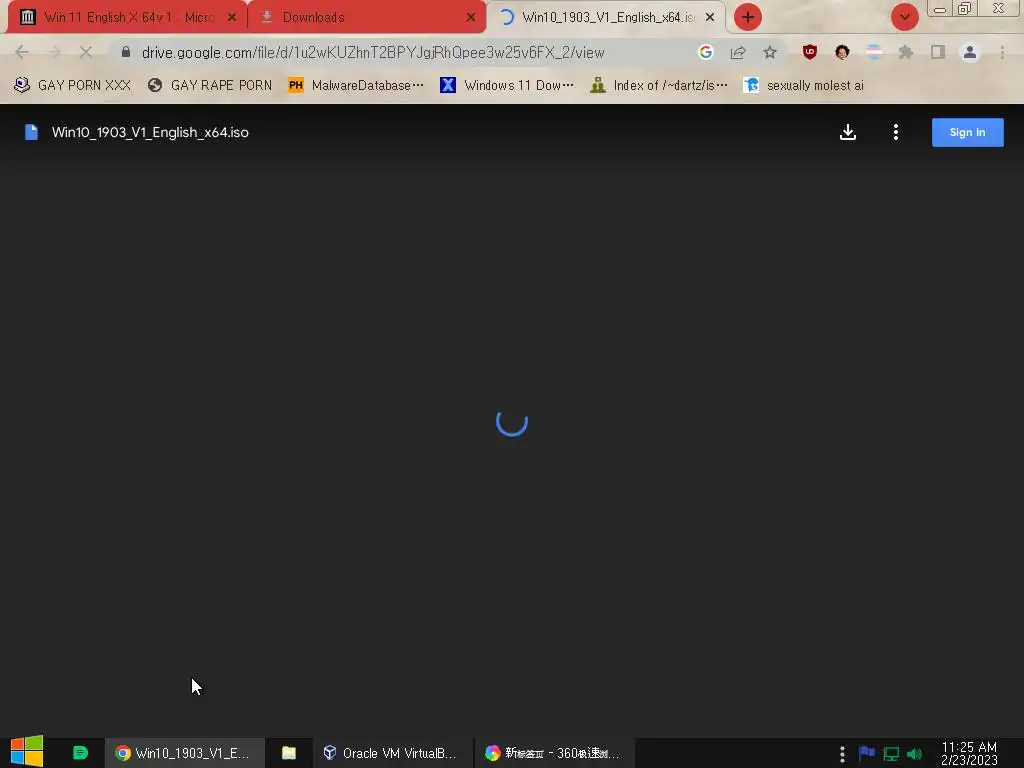This screenshot has width=1024, height=768.
Task: Show hidden tray icons via the three-dot expander
Action: click(842, 754)
